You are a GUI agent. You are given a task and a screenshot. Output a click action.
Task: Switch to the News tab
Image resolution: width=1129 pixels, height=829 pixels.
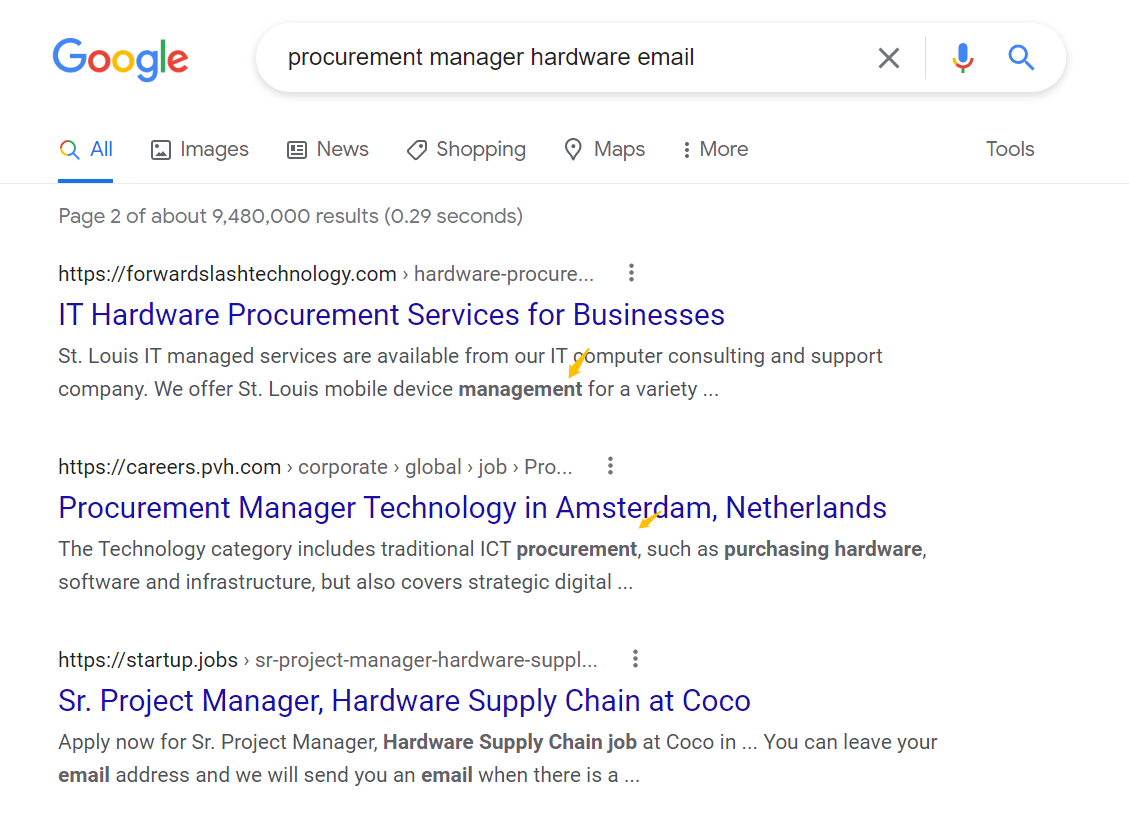coord(328,149)
